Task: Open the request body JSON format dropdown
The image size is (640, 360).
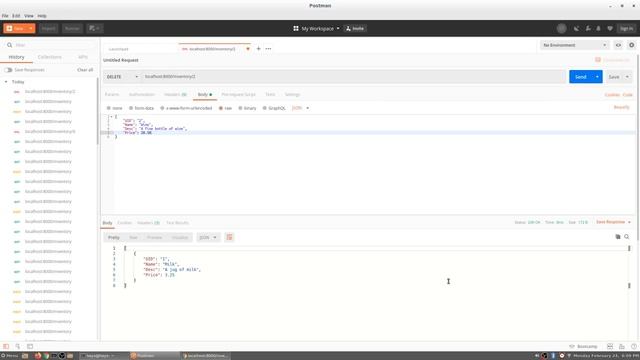Action: [300, 108]
